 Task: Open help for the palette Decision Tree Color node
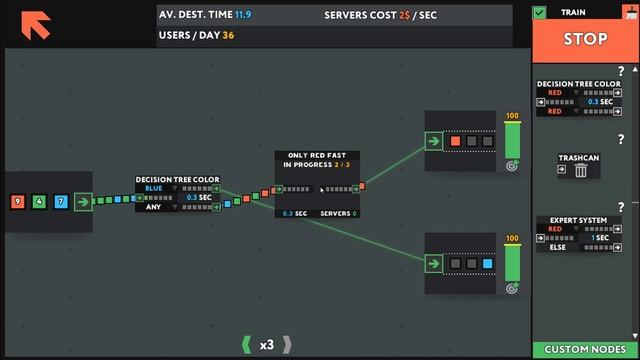point(621,71)
